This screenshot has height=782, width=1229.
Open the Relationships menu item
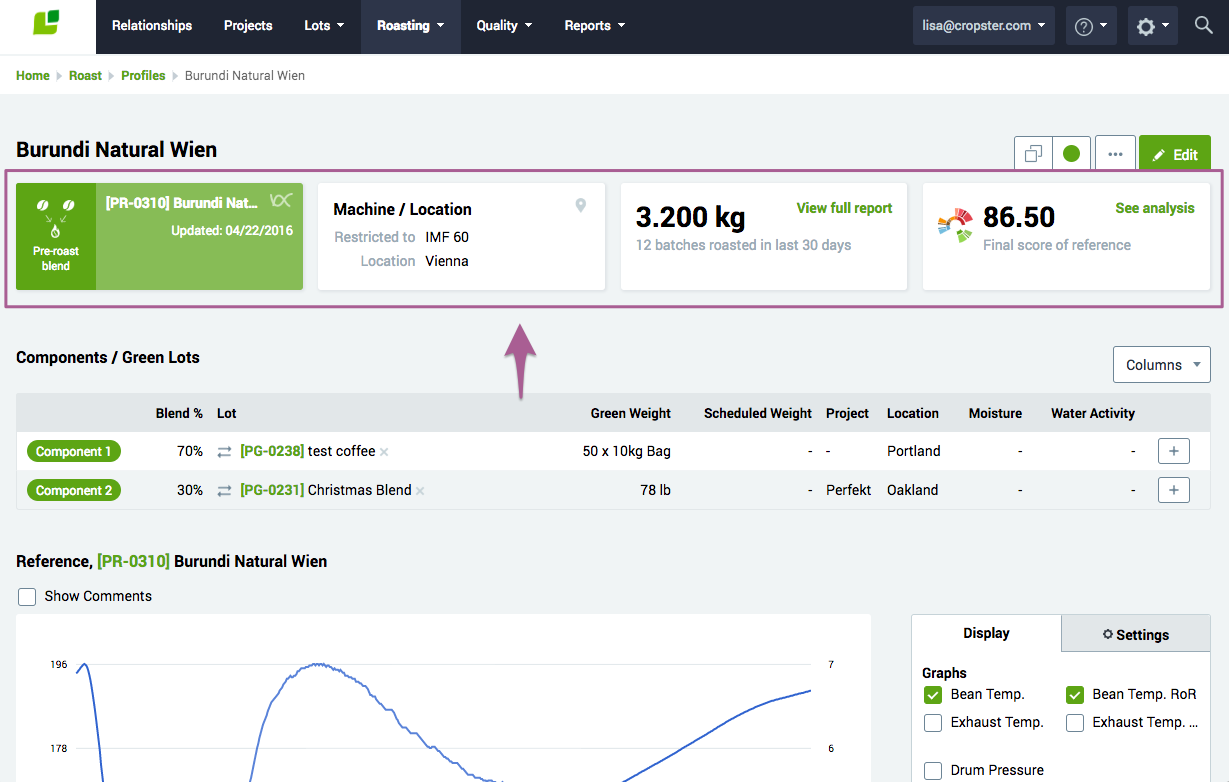(152, 26)
